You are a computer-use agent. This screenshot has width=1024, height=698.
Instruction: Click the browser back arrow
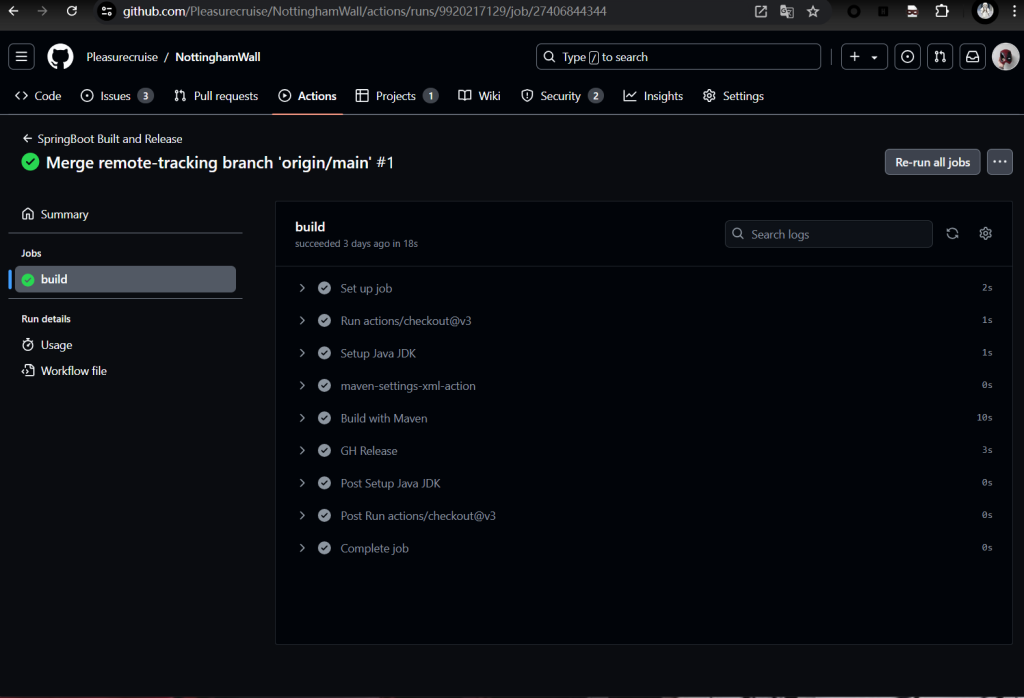click(x=13, y=11)
